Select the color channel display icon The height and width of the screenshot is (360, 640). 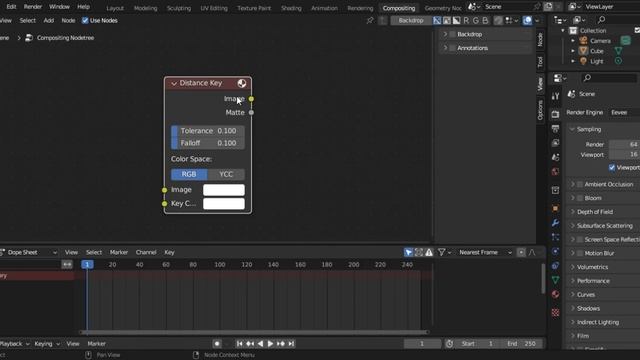(447, 20)
